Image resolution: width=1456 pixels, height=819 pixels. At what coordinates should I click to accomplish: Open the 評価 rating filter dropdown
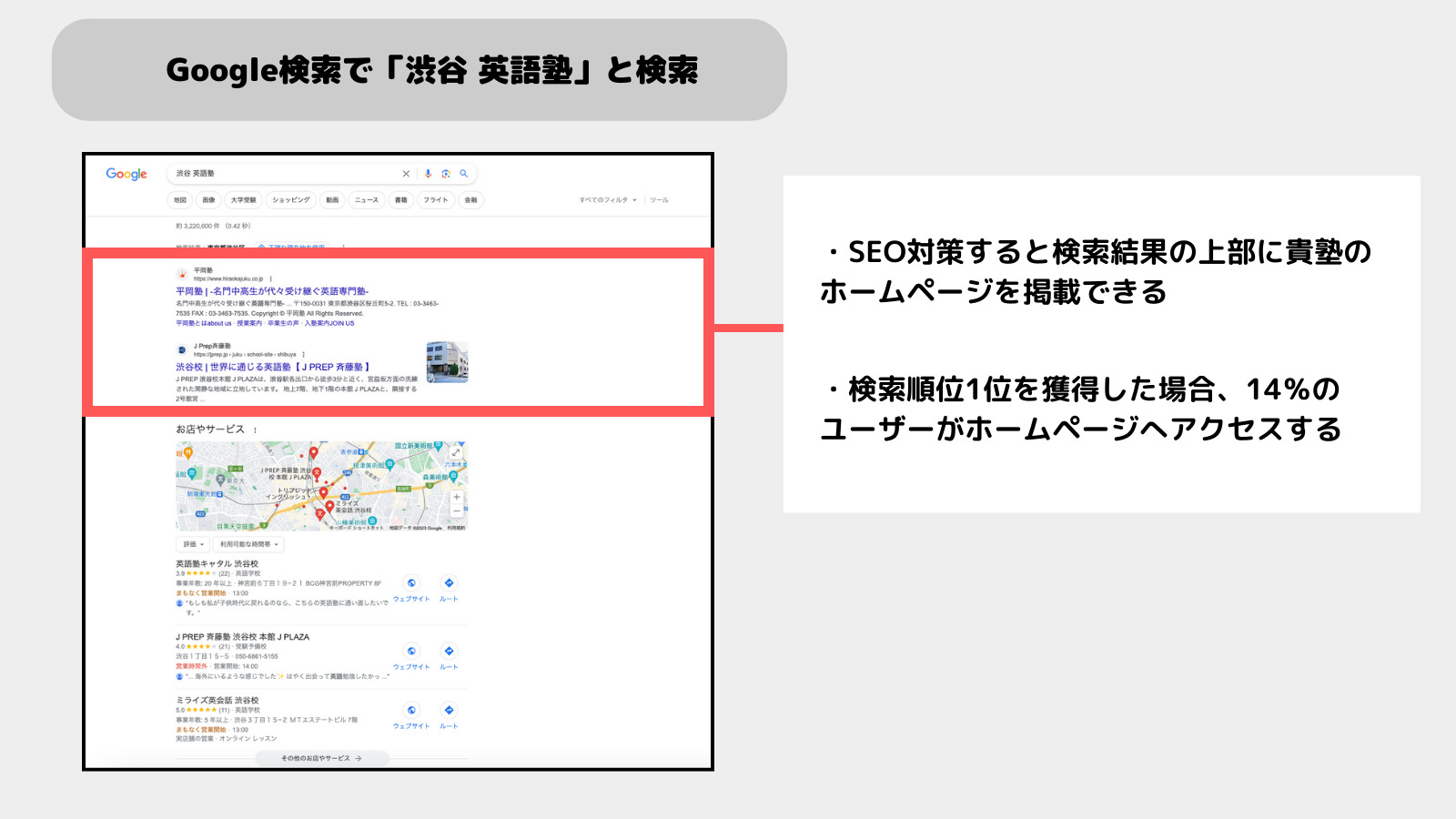click(193, 545)
